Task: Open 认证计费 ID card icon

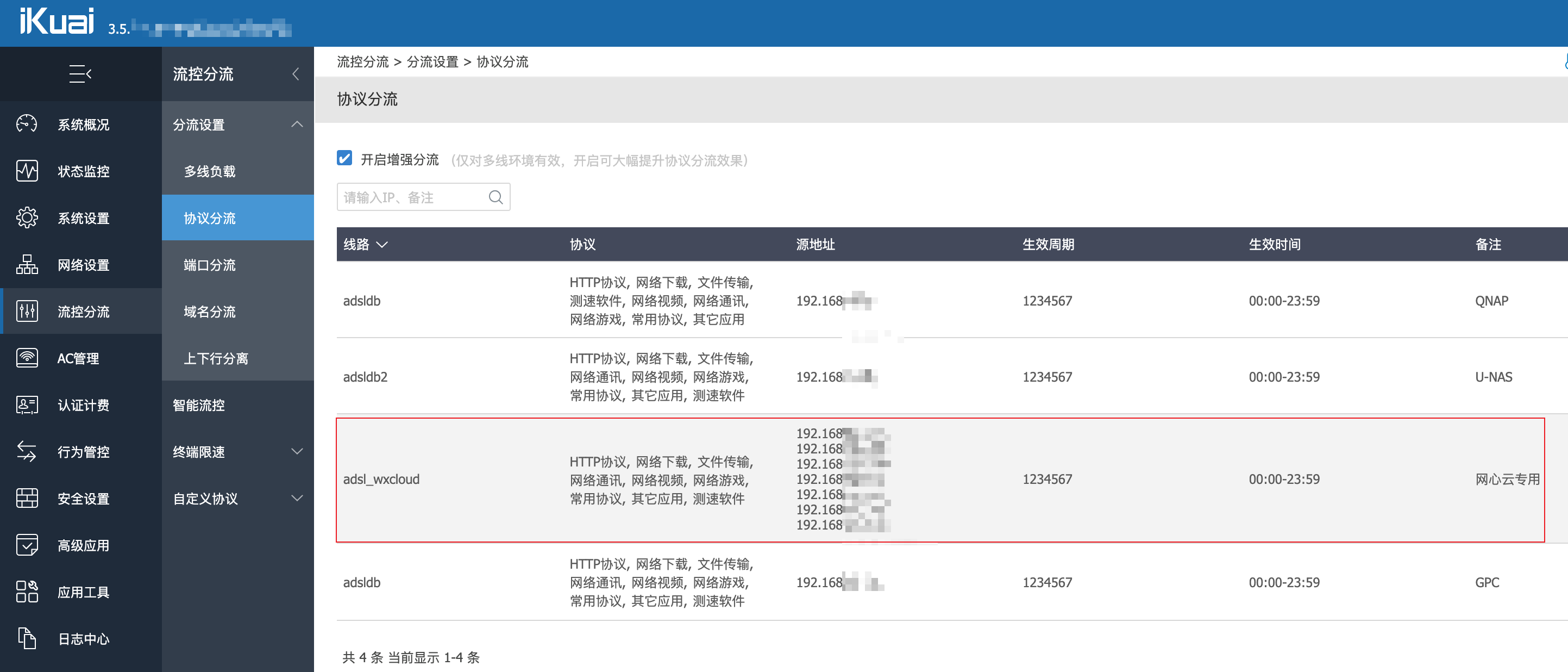Action: pos(27,405)
